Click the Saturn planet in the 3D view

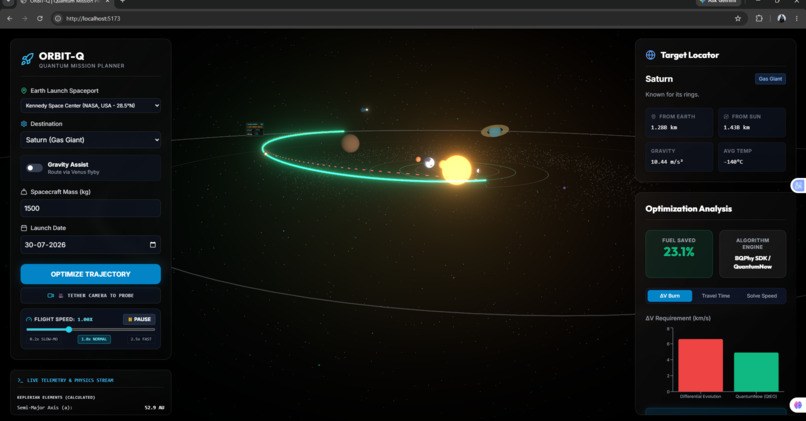pyautogui.click(x=494, y=131)
